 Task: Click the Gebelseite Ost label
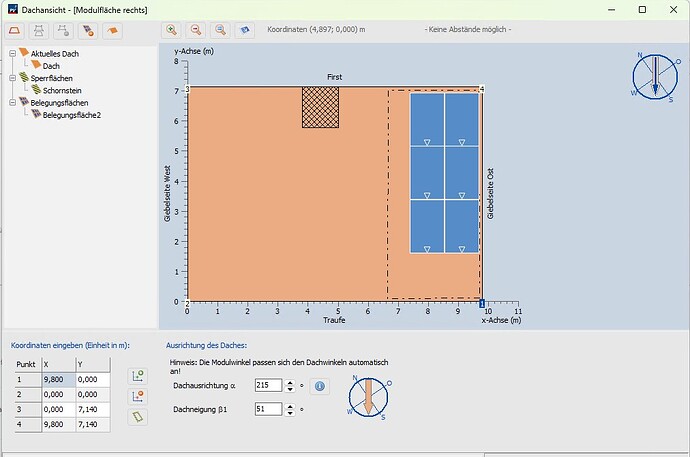pyautogui.click(x=490, y=194)
